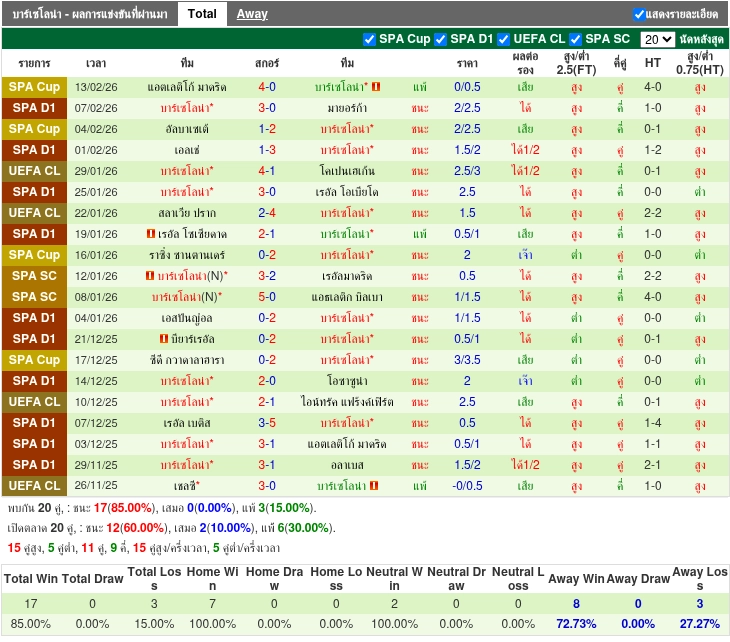
Task: Click Total Win percentage 85.00%
Action: click(x=31, y=624)
